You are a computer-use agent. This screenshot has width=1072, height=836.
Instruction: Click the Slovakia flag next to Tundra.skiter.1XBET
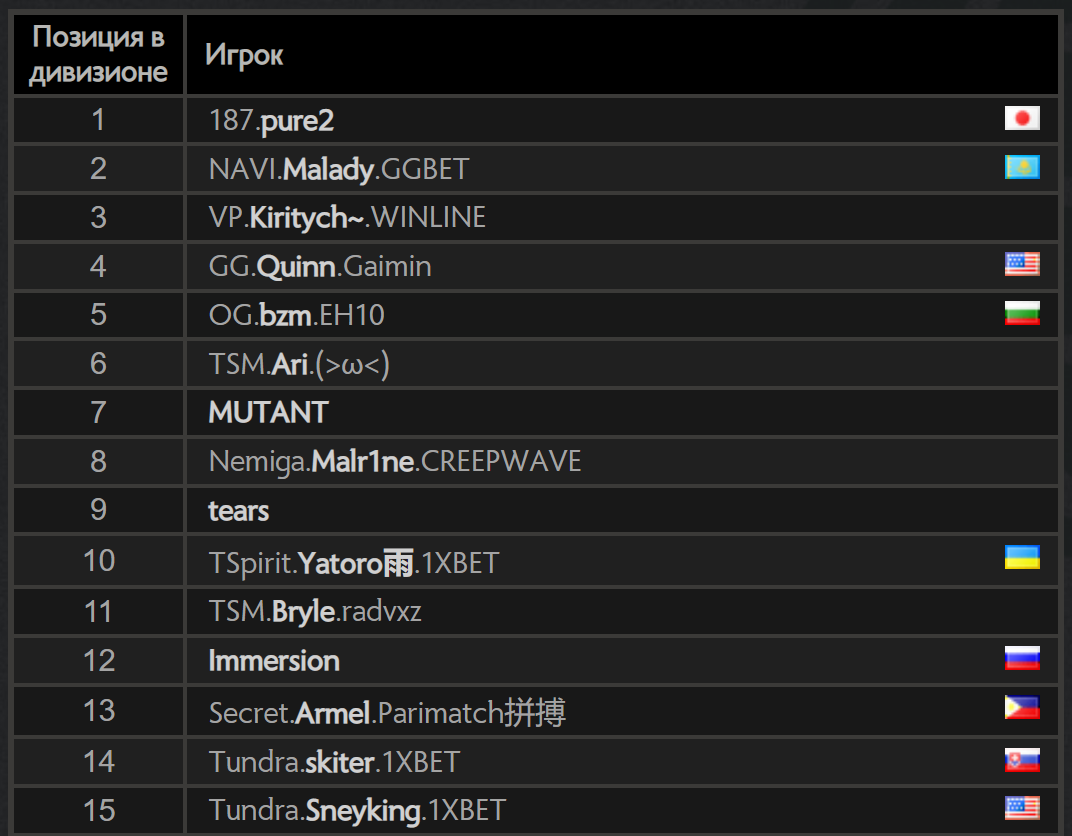1022,759
